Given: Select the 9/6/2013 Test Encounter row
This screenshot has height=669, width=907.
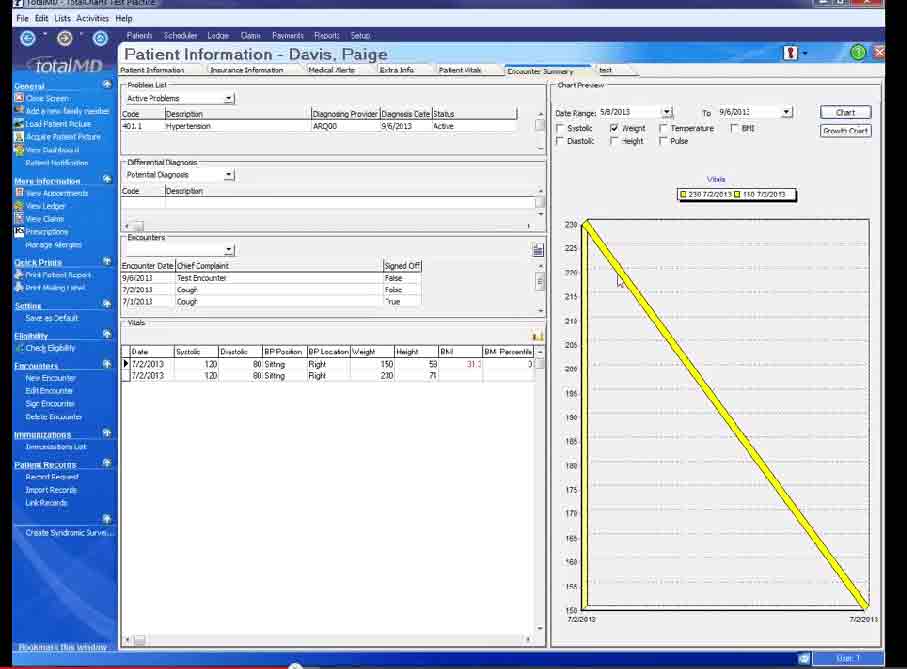Looking at the screenshot, I should point(271,278).
